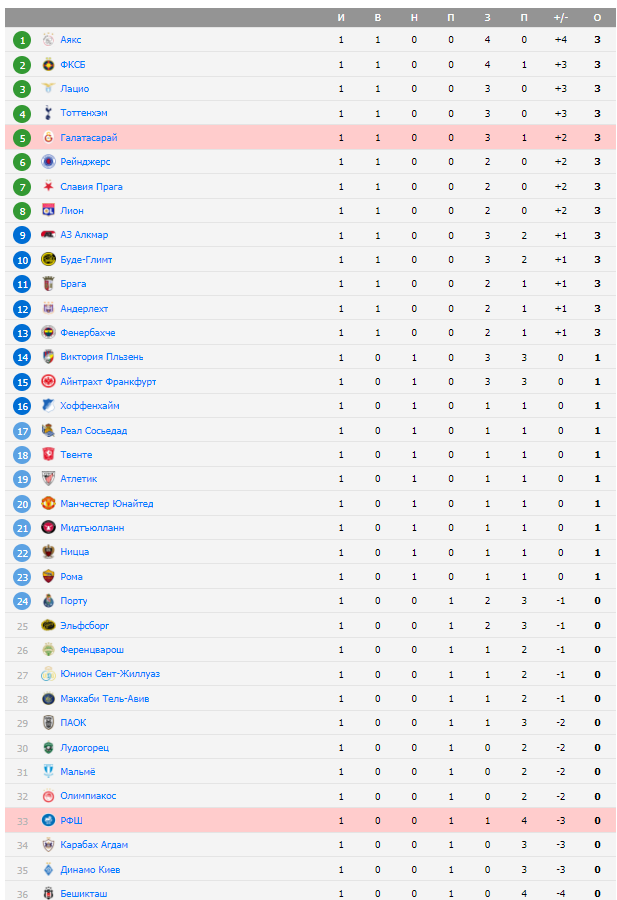617x900 pixels.
Task: Click the Ajax club crest icon
Action: click(x=48, y=40)
